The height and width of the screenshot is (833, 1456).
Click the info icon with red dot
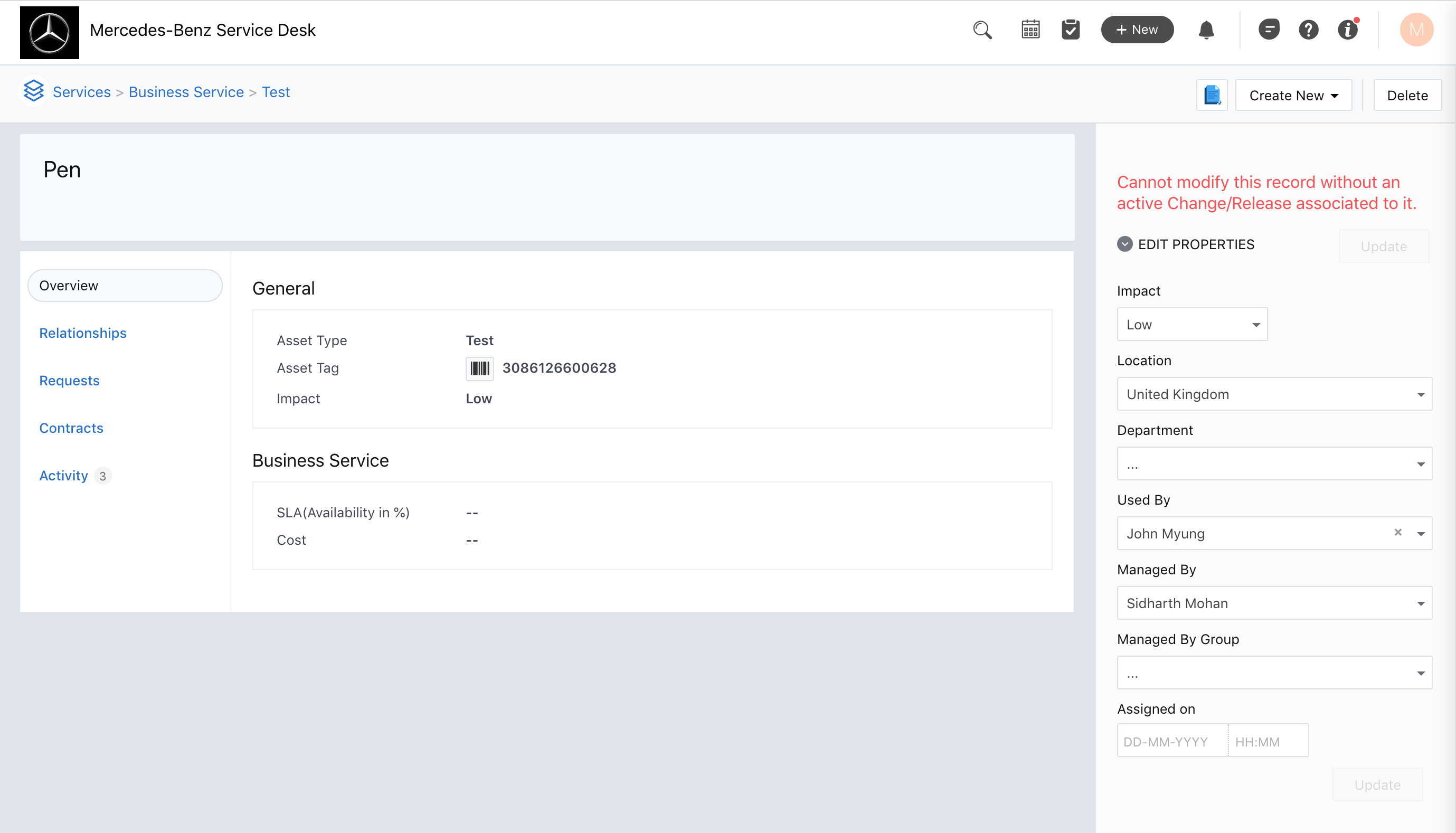pyautogui.click(x=1348, y=30)
